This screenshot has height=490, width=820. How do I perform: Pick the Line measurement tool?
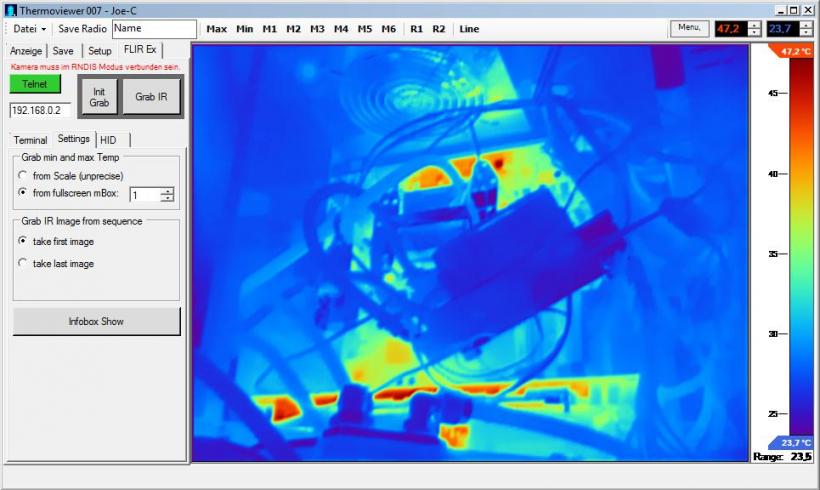pos(469,29)
